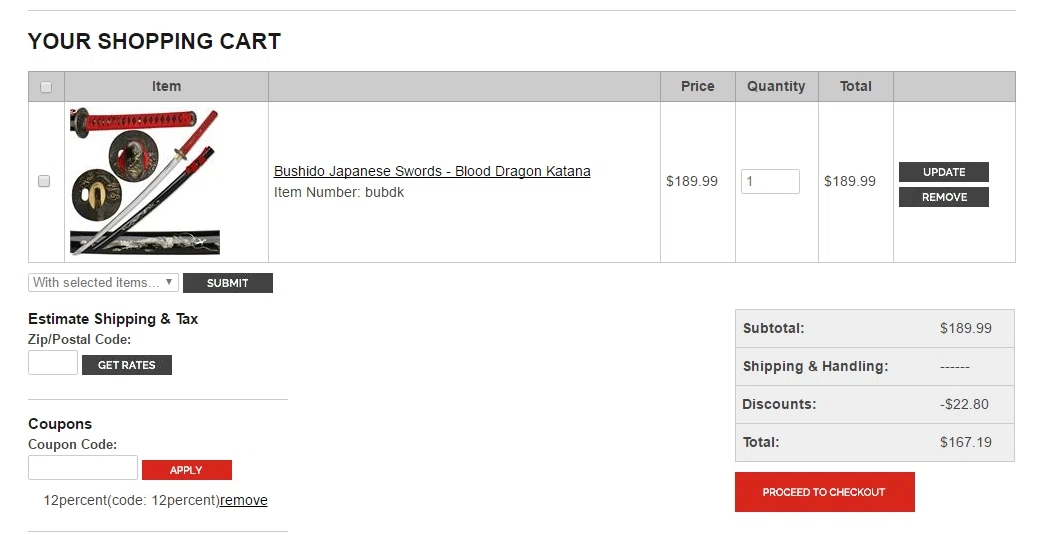Check the Blood Dragon Katana row checkbox

click(x=44, y=181)
